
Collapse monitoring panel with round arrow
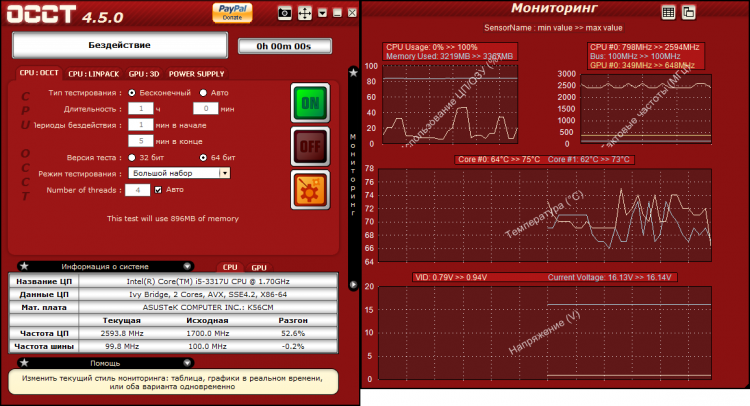(x=353, y=285)
